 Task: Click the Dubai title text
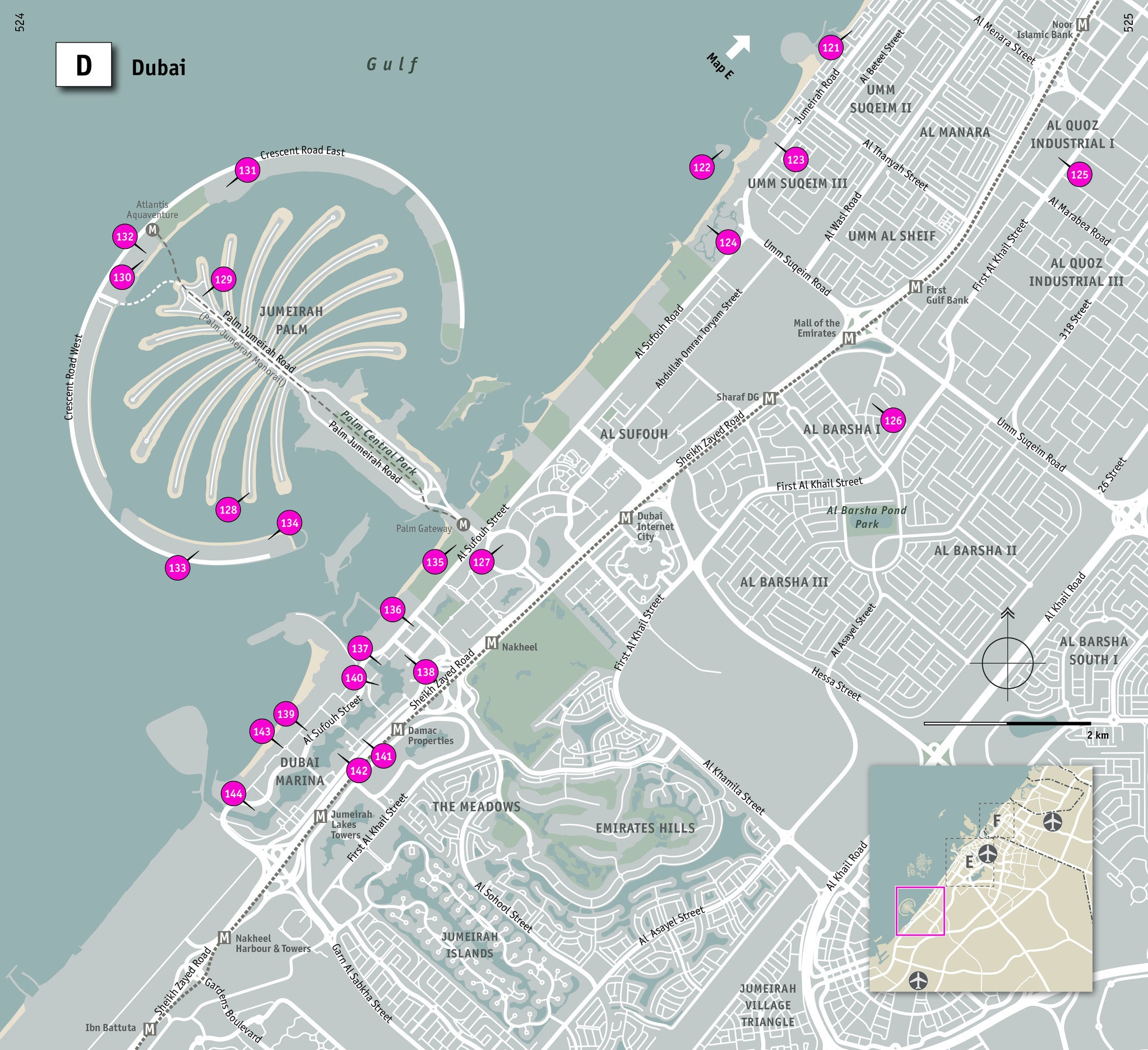[x=158, y=68]
